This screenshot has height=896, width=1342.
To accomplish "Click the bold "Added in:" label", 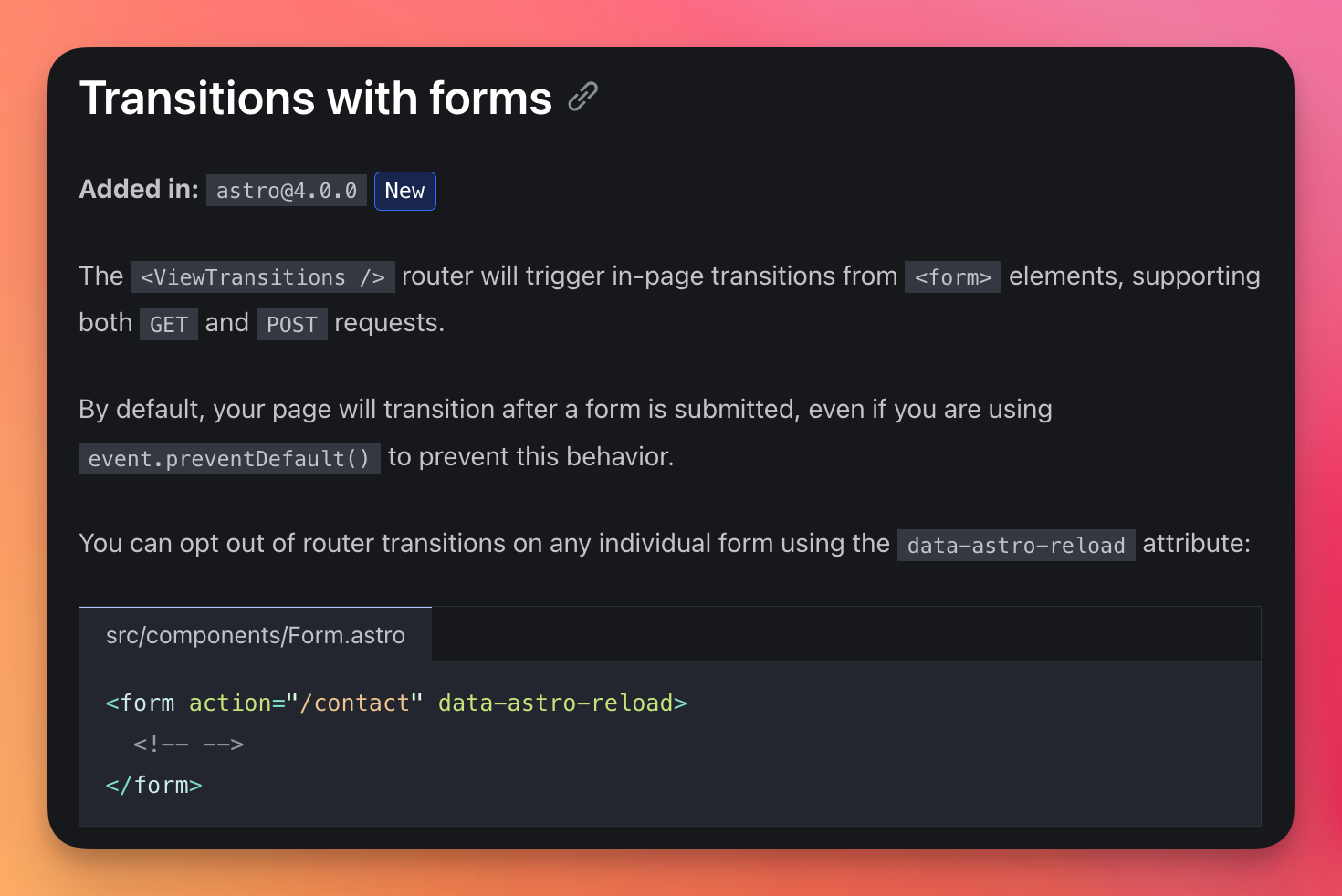I will (x=139, y=189).
